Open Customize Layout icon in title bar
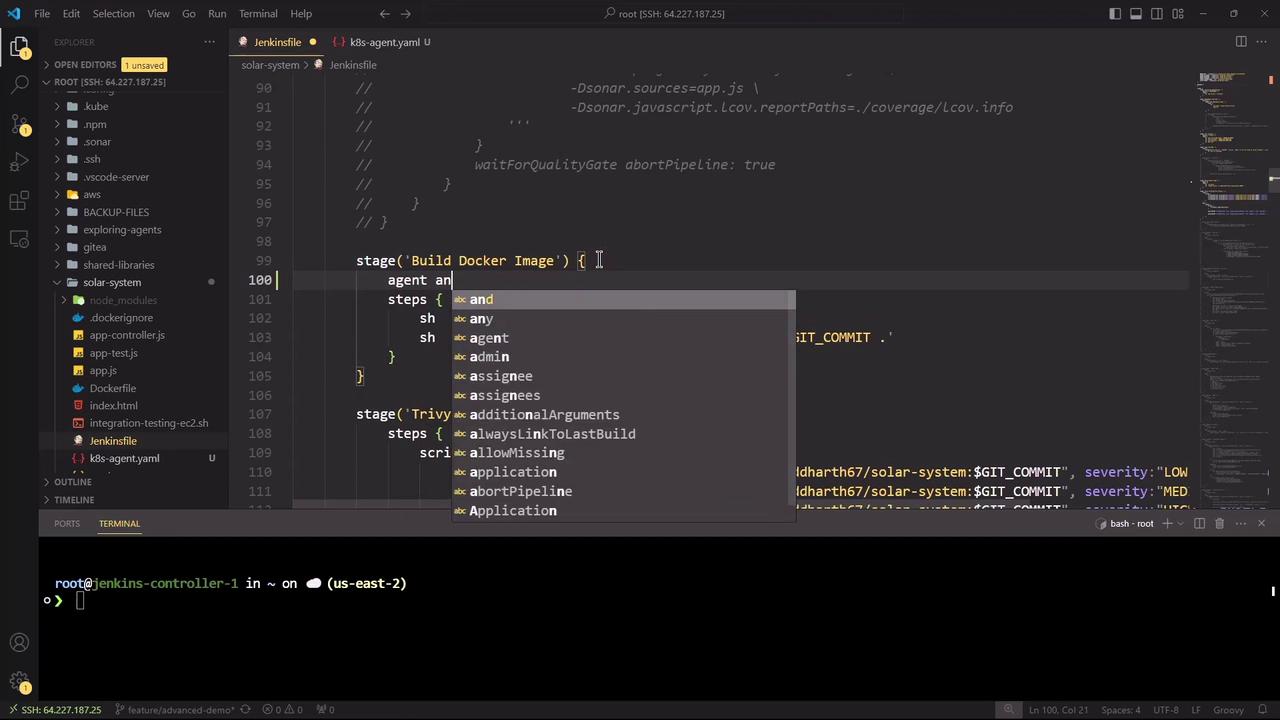The height and width of the screenshot is (720, 1280). tap(1179, 14)
